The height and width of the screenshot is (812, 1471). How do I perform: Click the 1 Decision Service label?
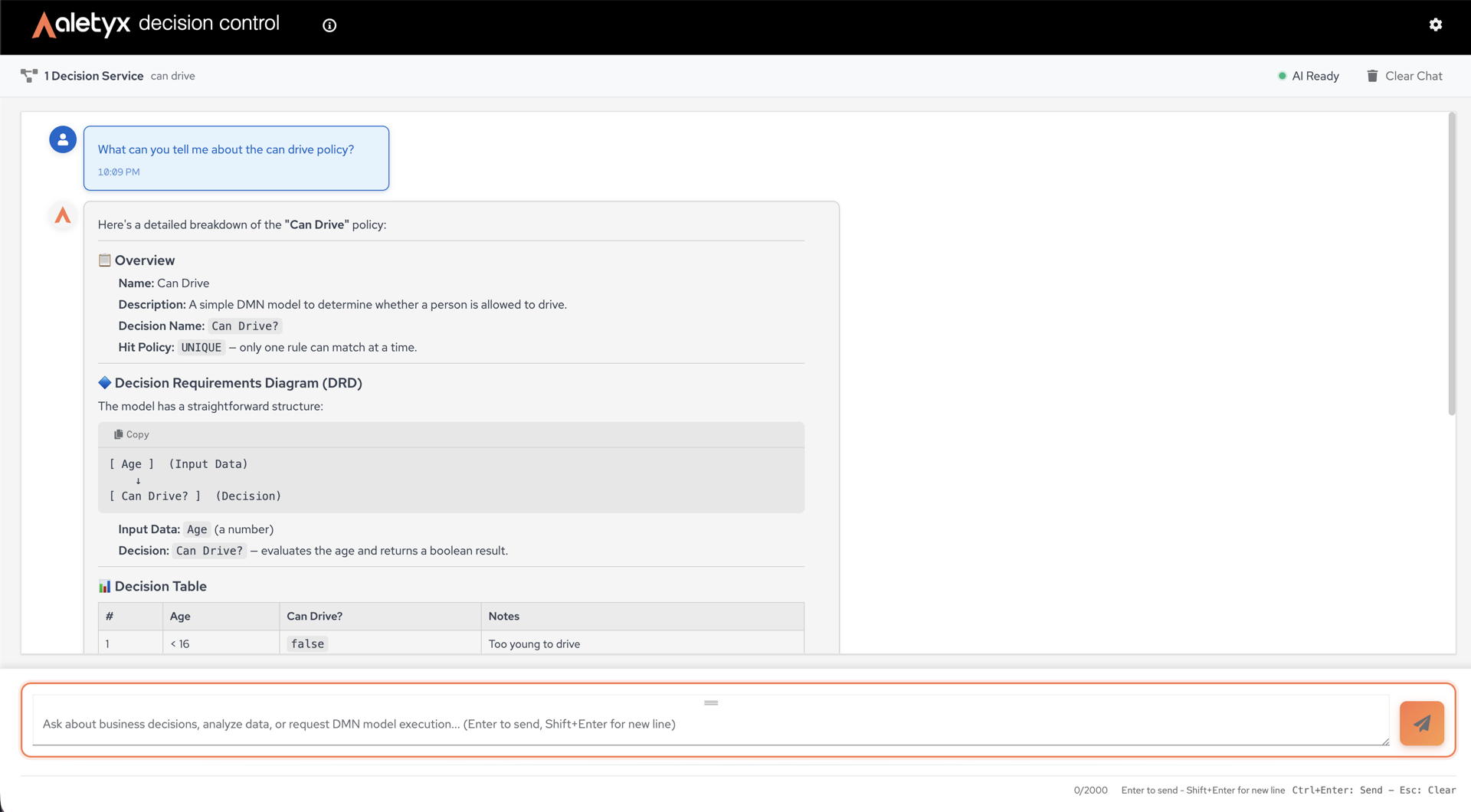pos(93,76)
